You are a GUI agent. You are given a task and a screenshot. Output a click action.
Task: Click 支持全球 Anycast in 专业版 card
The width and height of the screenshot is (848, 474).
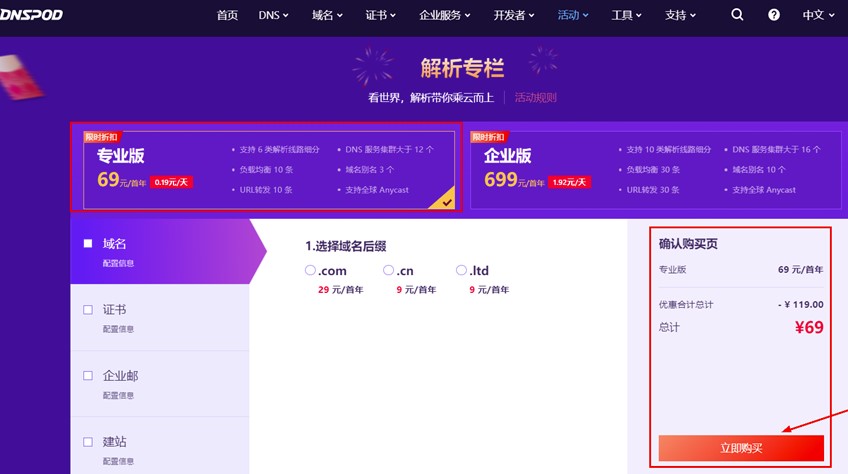(x=377, y=190)
